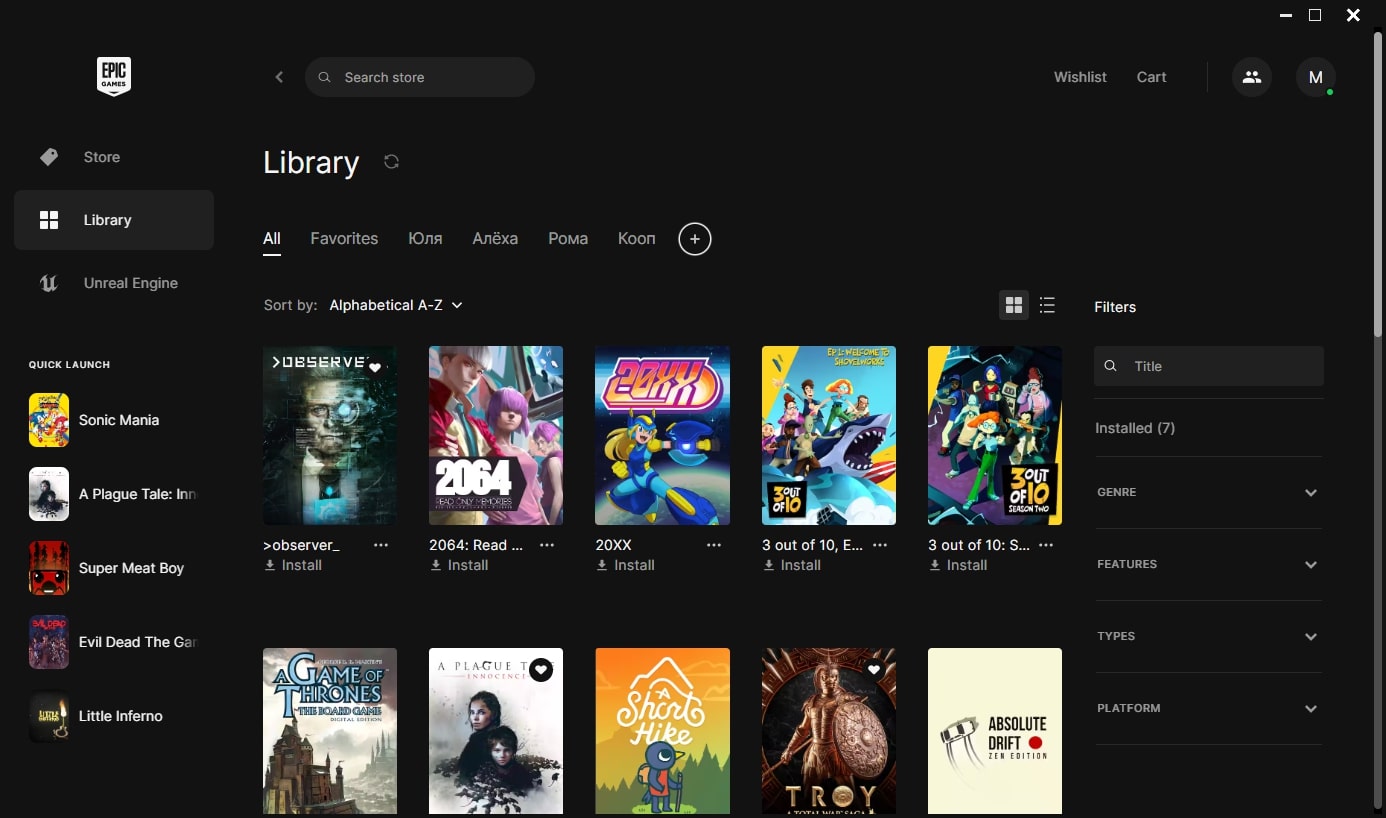Image resolution: width=1386 pixels, height=818 pixels.
Task: Expand the PLATFORM filter
Action: 1208,709
